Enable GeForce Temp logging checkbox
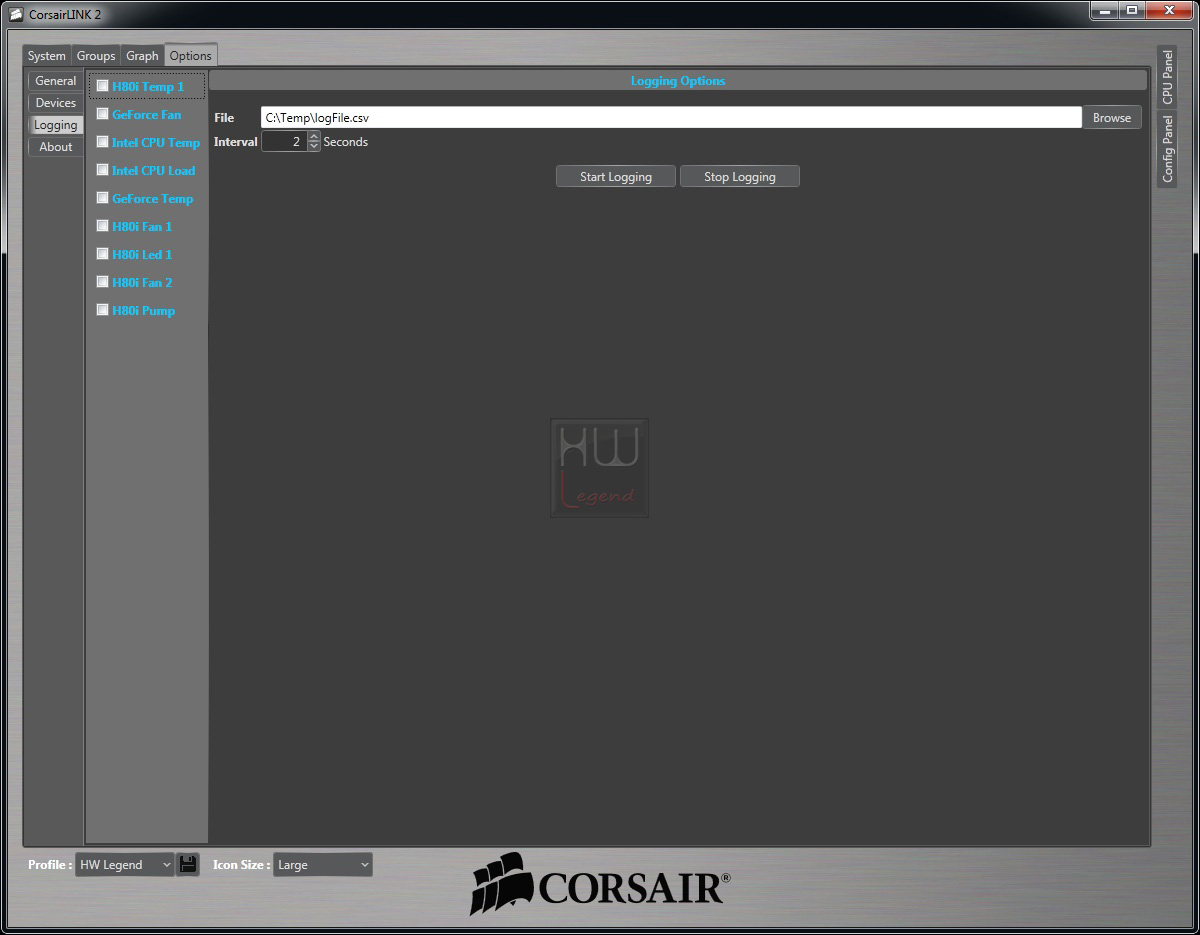1200x935 pixels. [x=102, y=198]
